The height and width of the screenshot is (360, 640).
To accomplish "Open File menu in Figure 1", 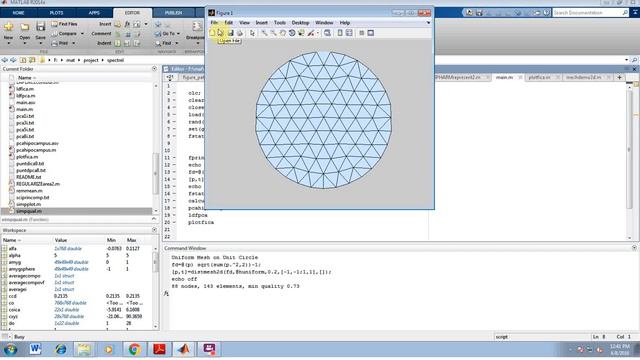I will 214,23.
